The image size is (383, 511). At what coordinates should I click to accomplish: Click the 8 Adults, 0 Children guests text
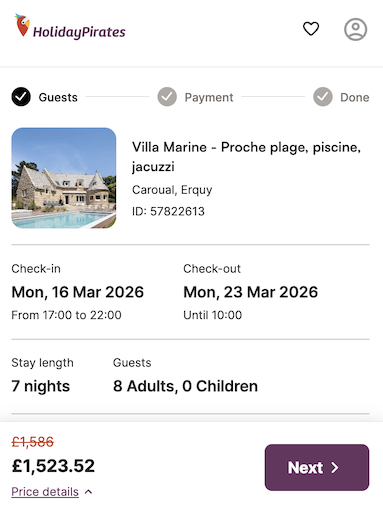(185, 386)
